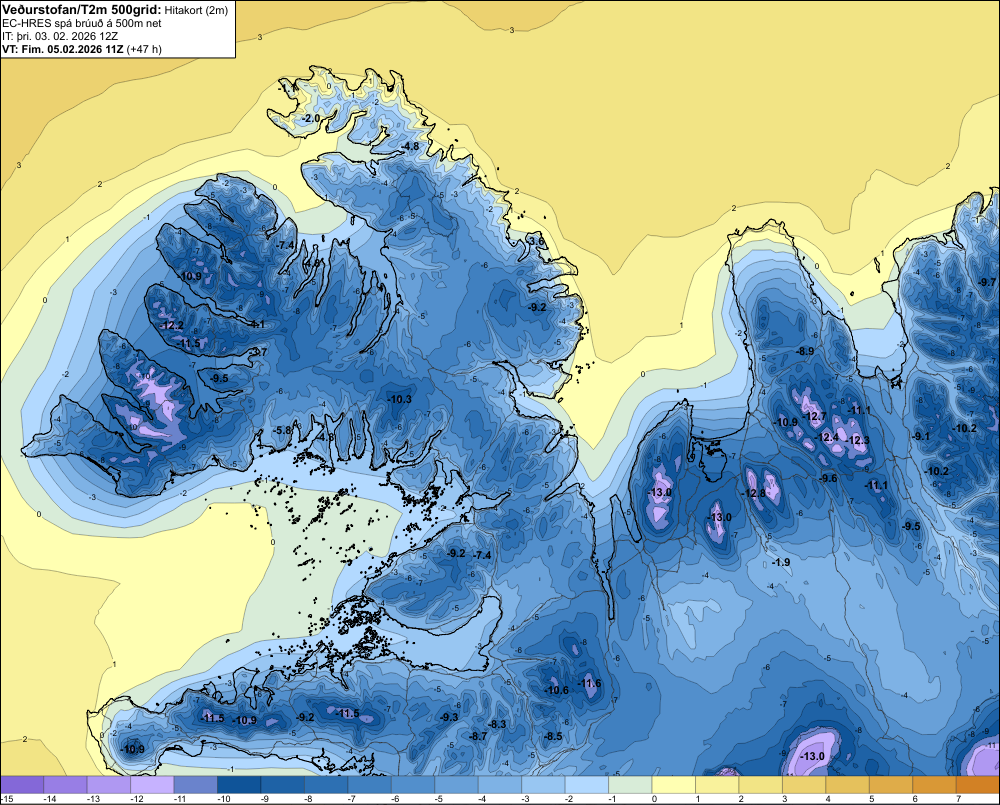The image size is (1000, 805).
Task: Click the '-8.5' temperature label
Action: coord(553,736)
